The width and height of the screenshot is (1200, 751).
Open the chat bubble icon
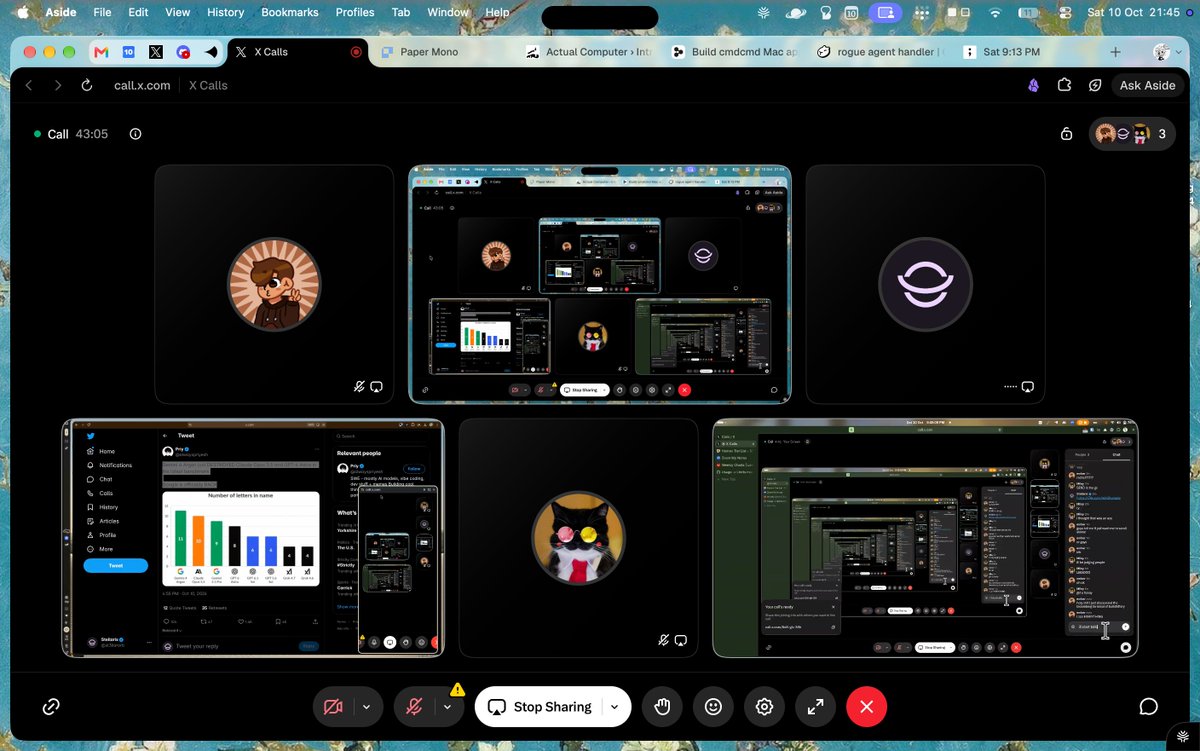(1149, 707)
